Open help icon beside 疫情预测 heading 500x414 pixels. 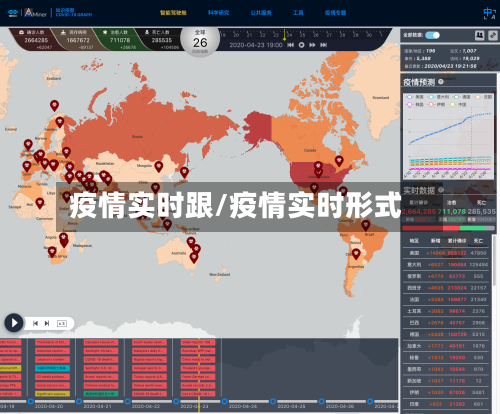point(441,82)
